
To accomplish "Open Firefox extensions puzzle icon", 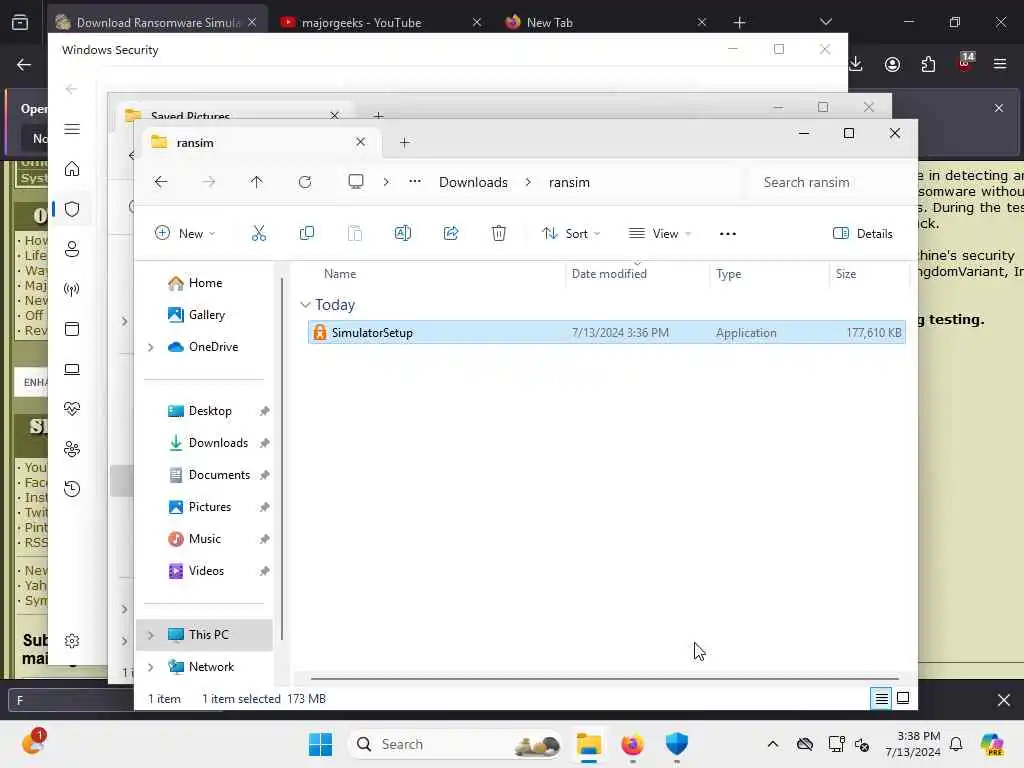I will [928, 64].
